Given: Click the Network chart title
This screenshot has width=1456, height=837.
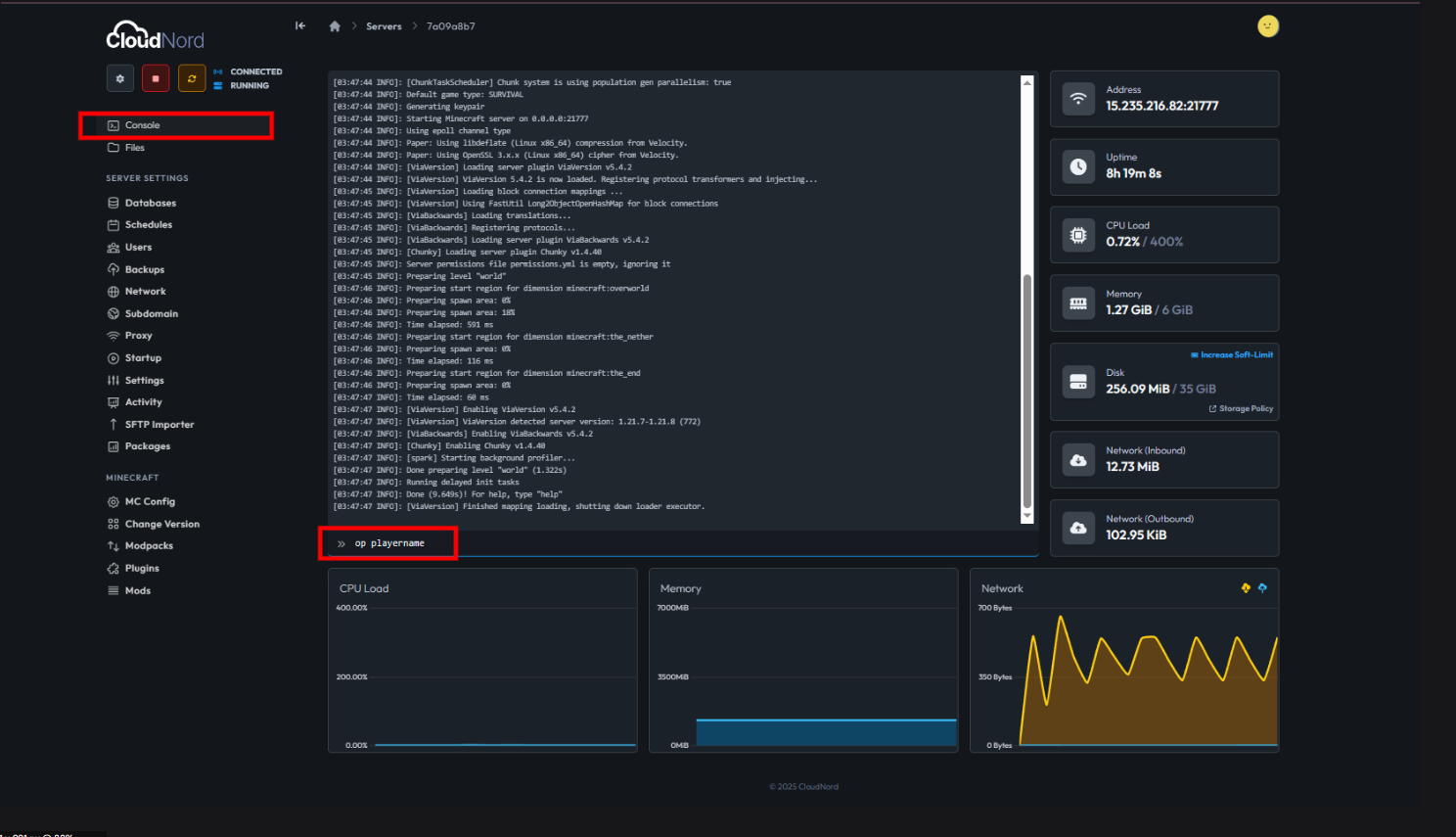Looking at the screenshot, I should (1002, 588).
